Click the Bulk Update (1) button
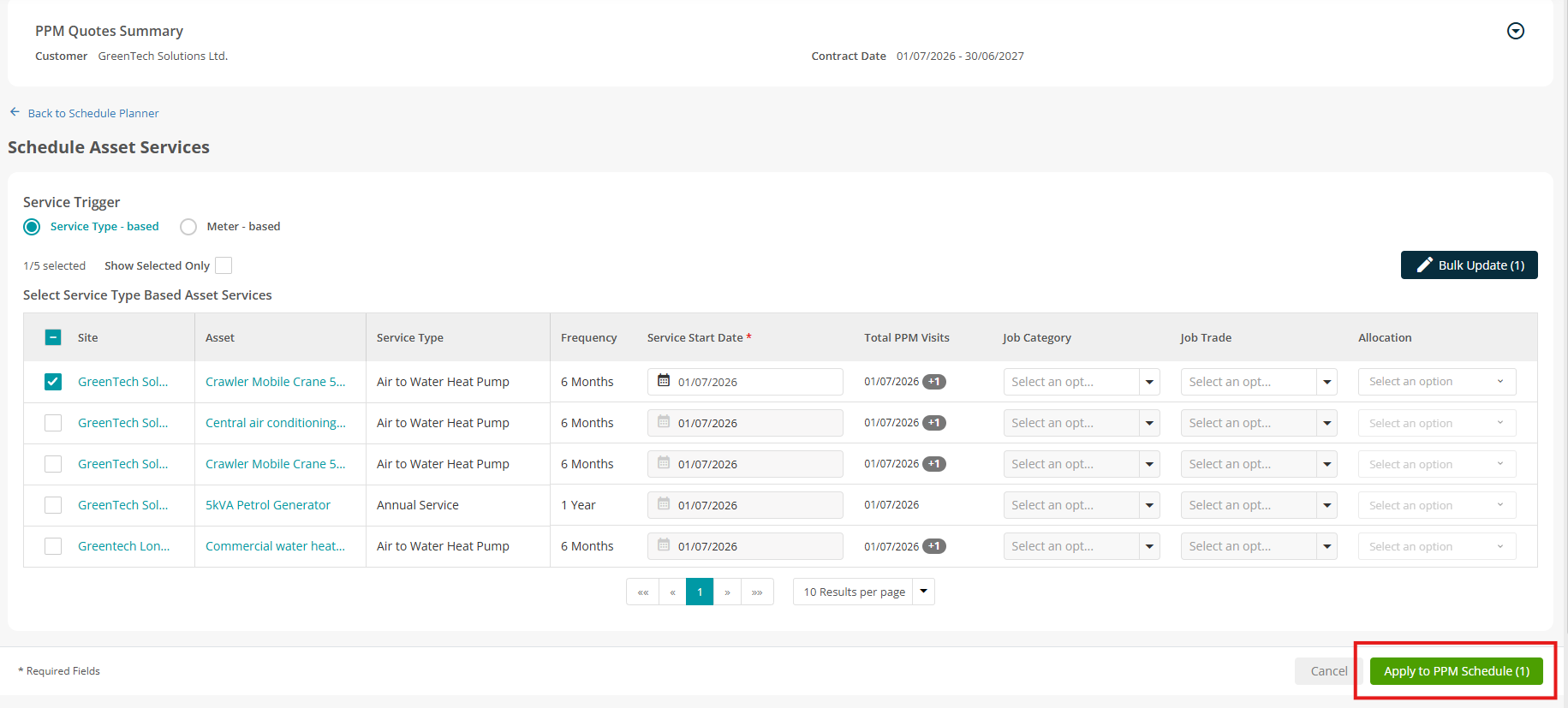The image size is (1568, 708). coord(1470,265)
